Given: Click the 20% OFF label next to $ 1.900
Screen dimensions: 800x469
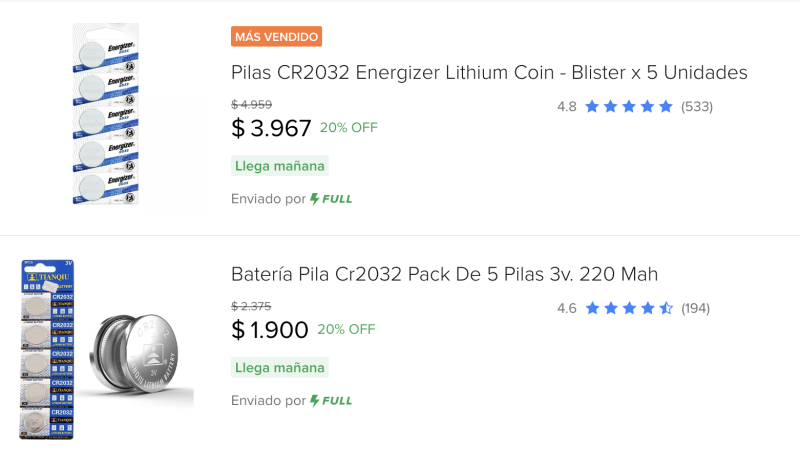Looking at the screenshot, I should pos(346,329).
